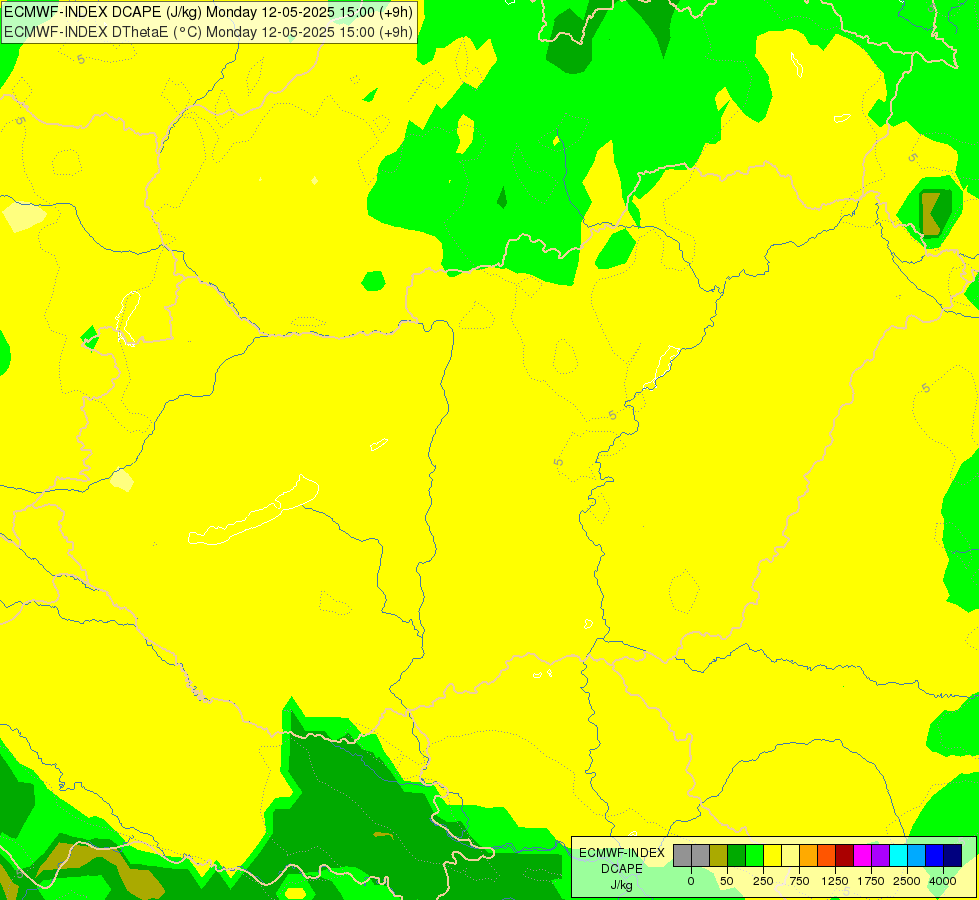Click the magenta legend swatch
979x900 pixels.
[x=862, y=856]
